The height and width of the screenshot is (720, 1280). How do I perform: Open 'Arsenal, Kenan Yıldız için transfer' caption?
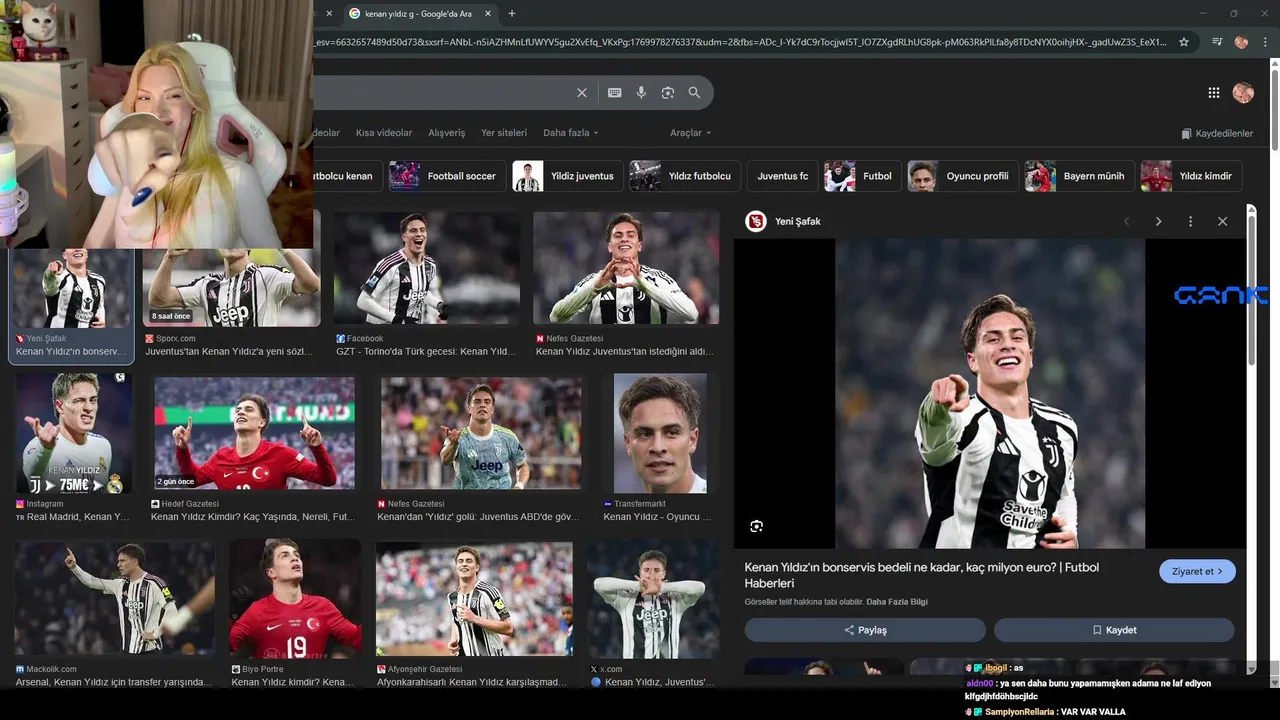[114, 683]
